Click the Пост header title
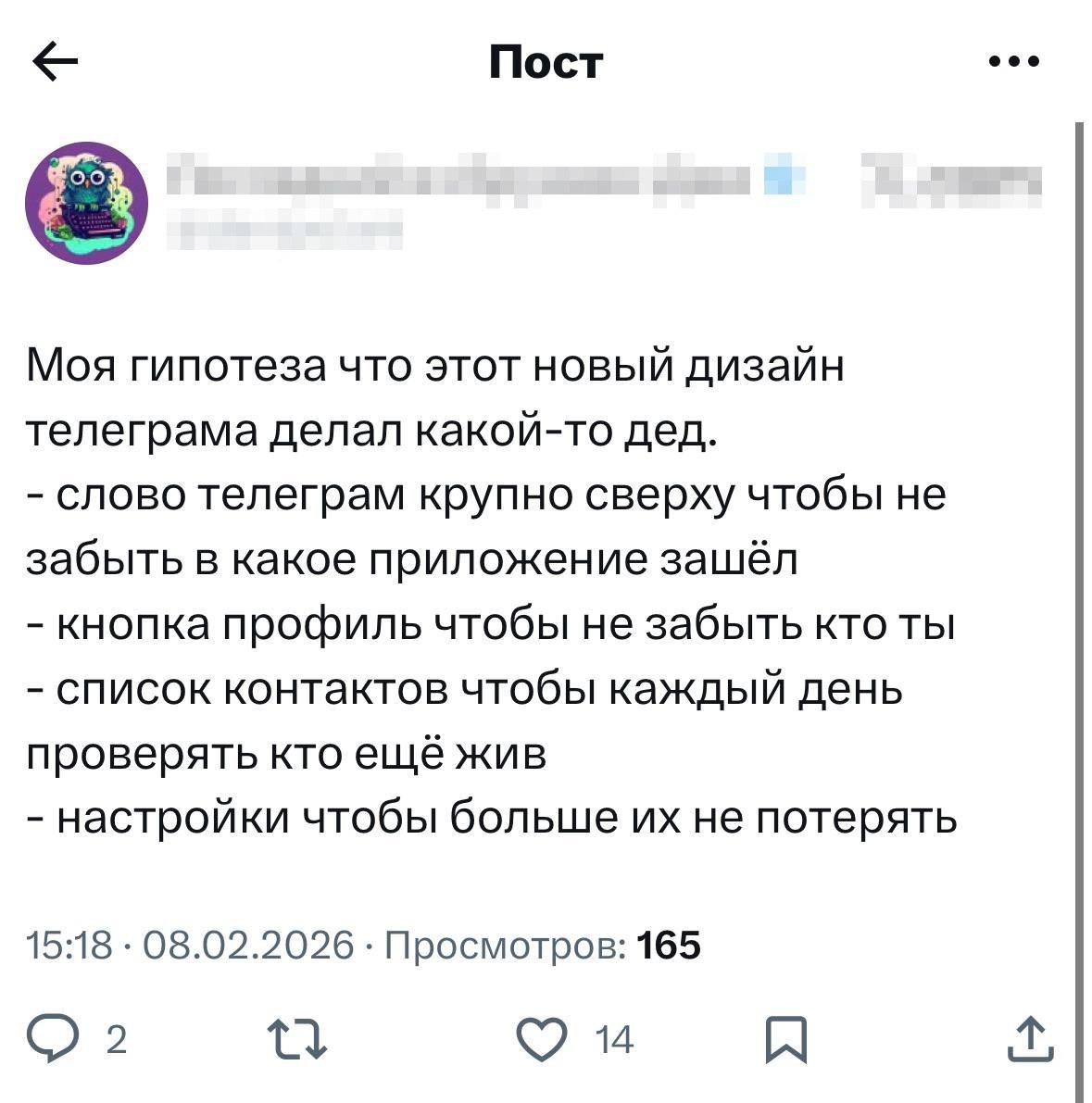Viewport: 1092px width, 1103px height. pyautogui.click(x=546, y=63)
